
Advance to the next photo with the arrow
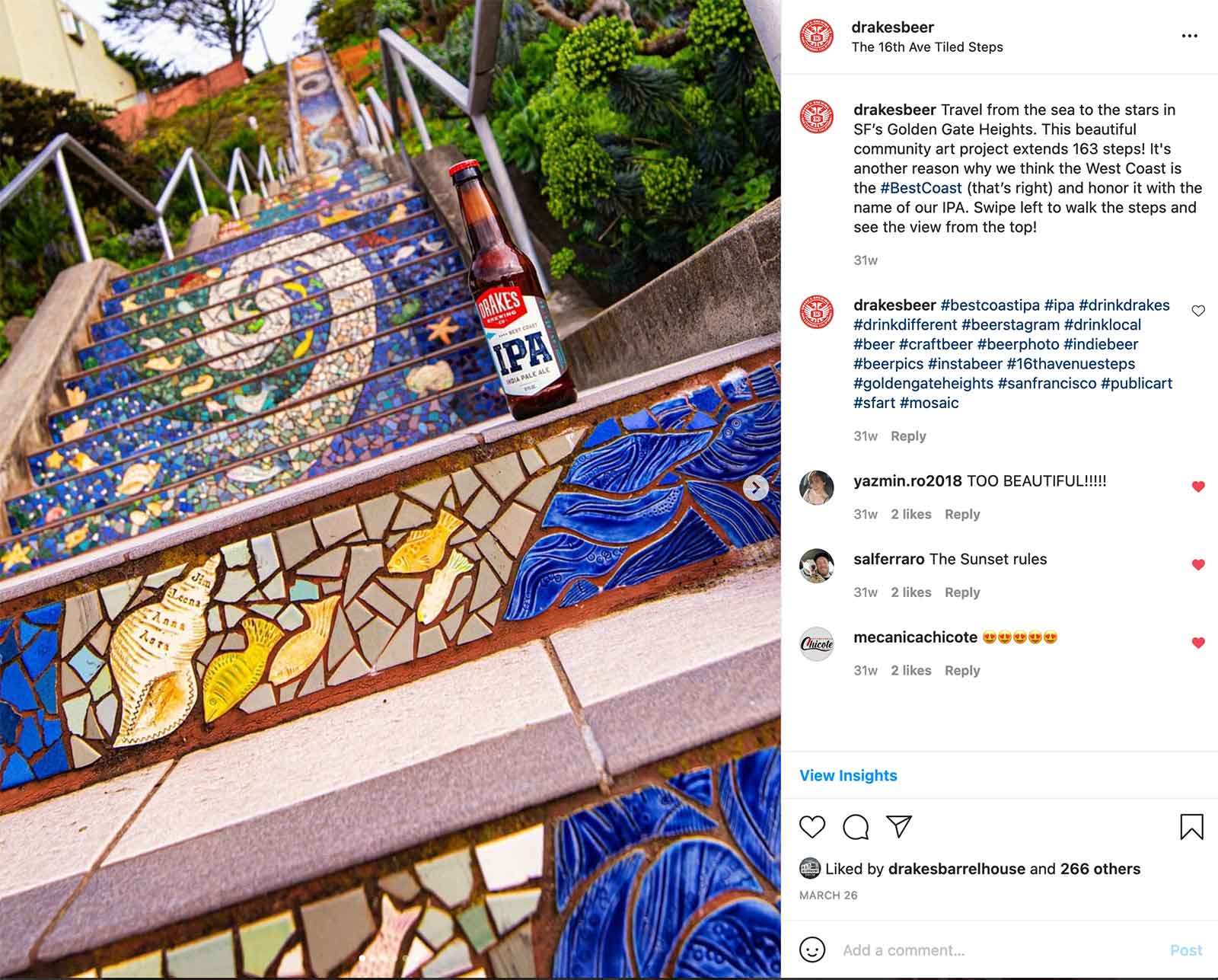[x=755, y=488]
